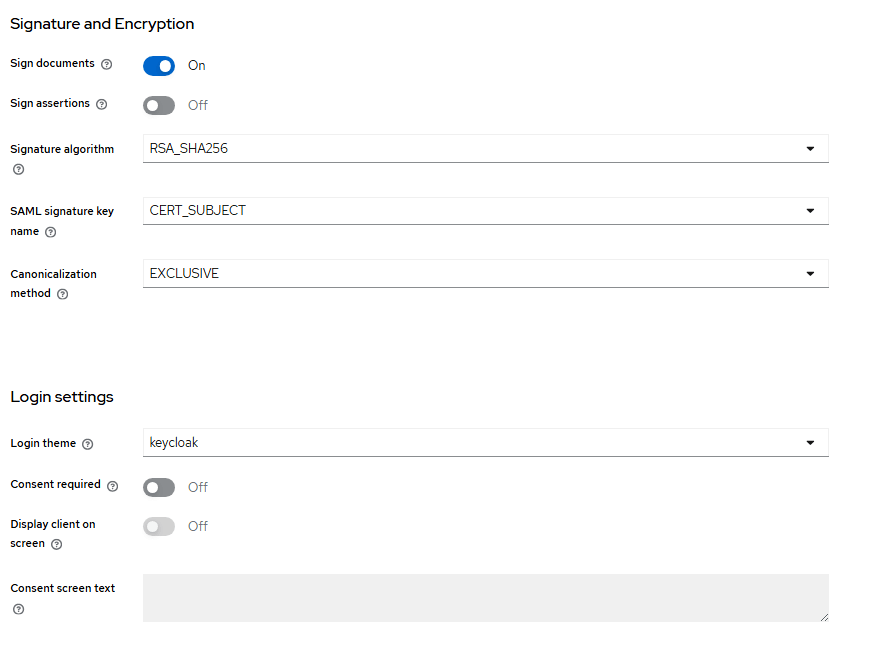Screen dimensions: 885x671
Task: Turn on the Consent required switch
Action: [159, 487]
